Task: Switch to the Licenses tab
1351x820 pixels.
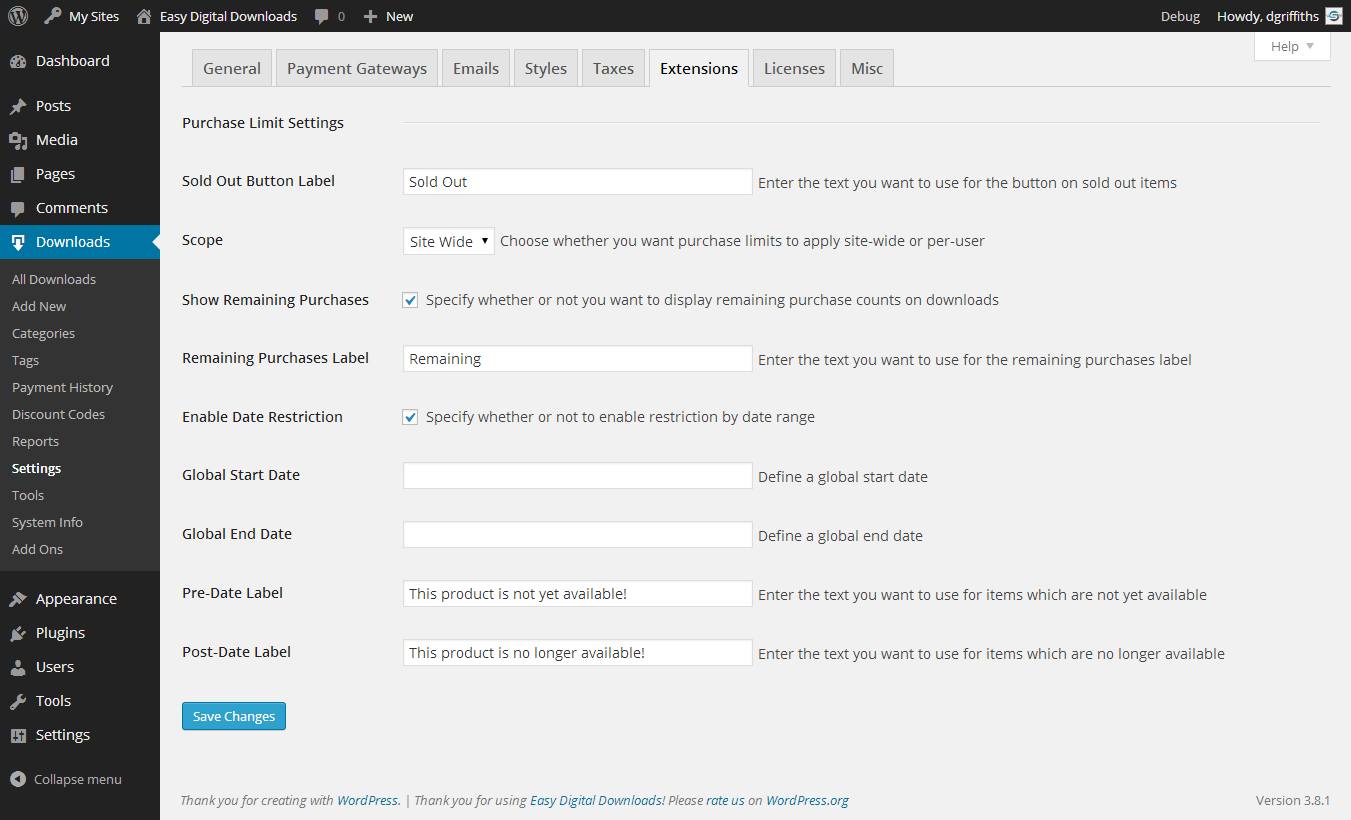Action: (x=794, y=69)
